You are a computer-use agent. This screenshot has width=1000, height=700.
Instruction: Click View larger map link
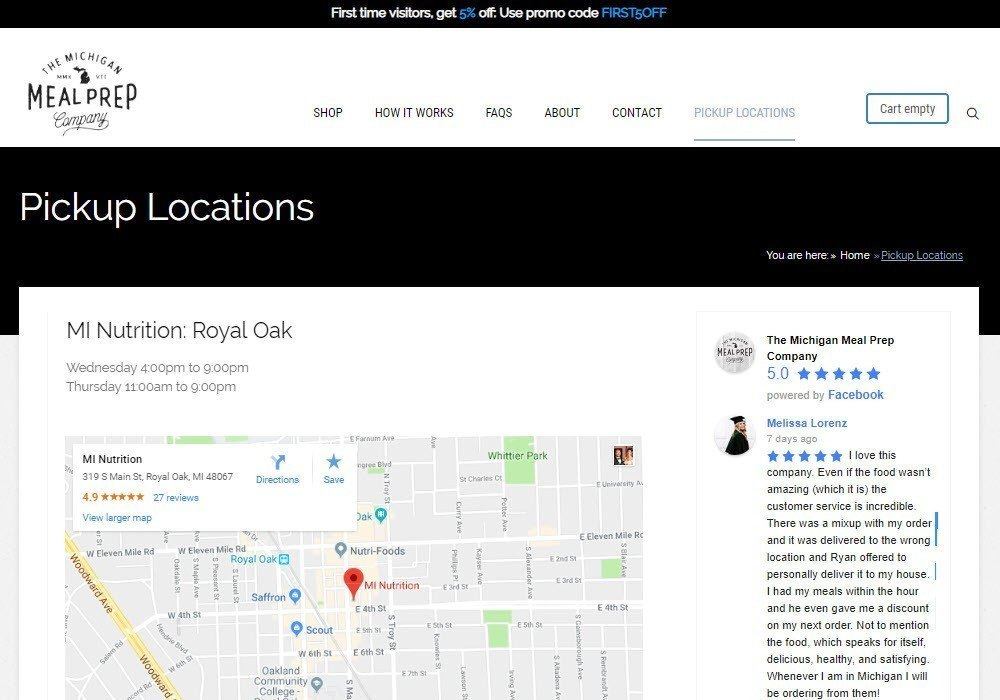(x=117, y=518)
